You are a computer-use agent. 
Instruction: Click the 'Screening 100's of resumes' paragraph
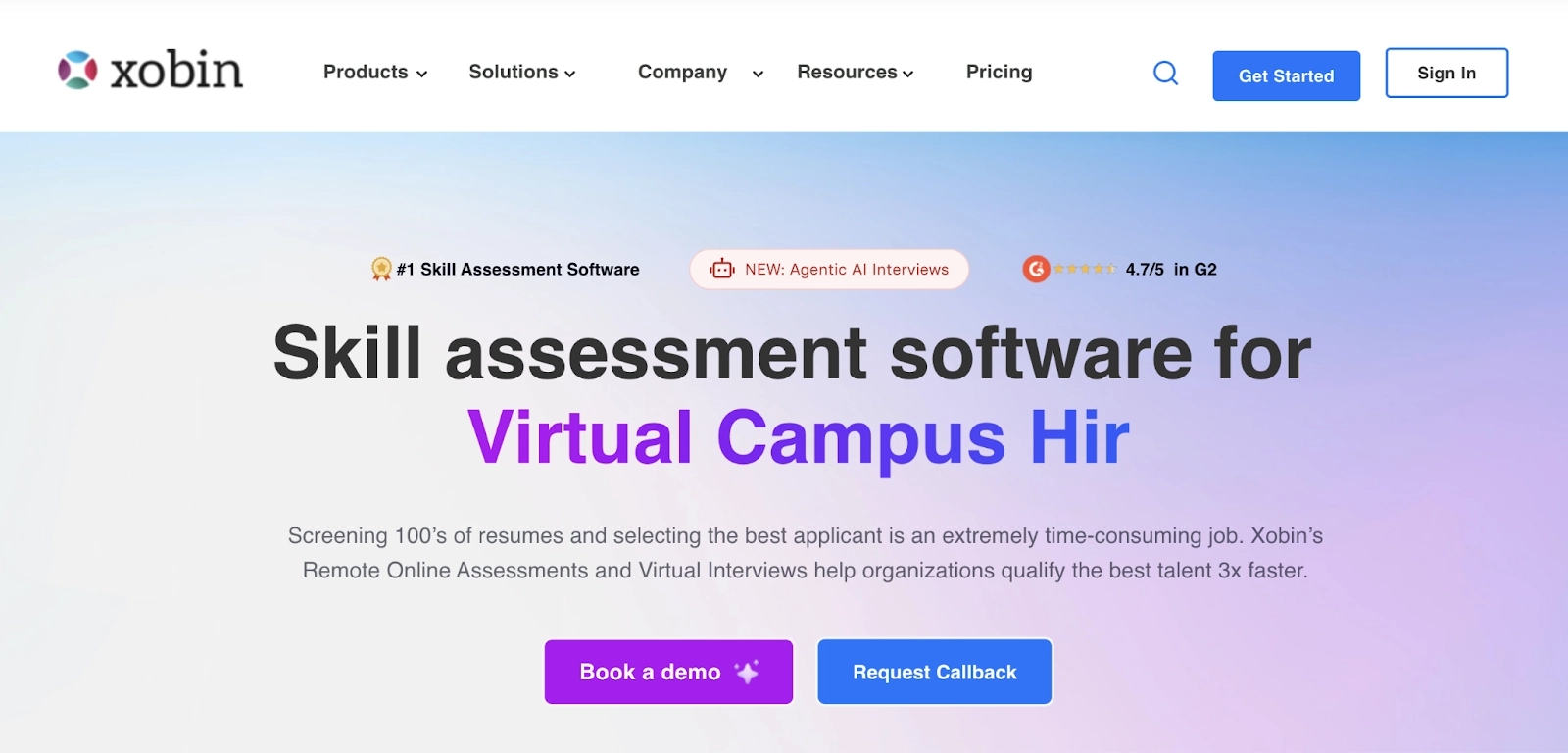tap(806, 553)
